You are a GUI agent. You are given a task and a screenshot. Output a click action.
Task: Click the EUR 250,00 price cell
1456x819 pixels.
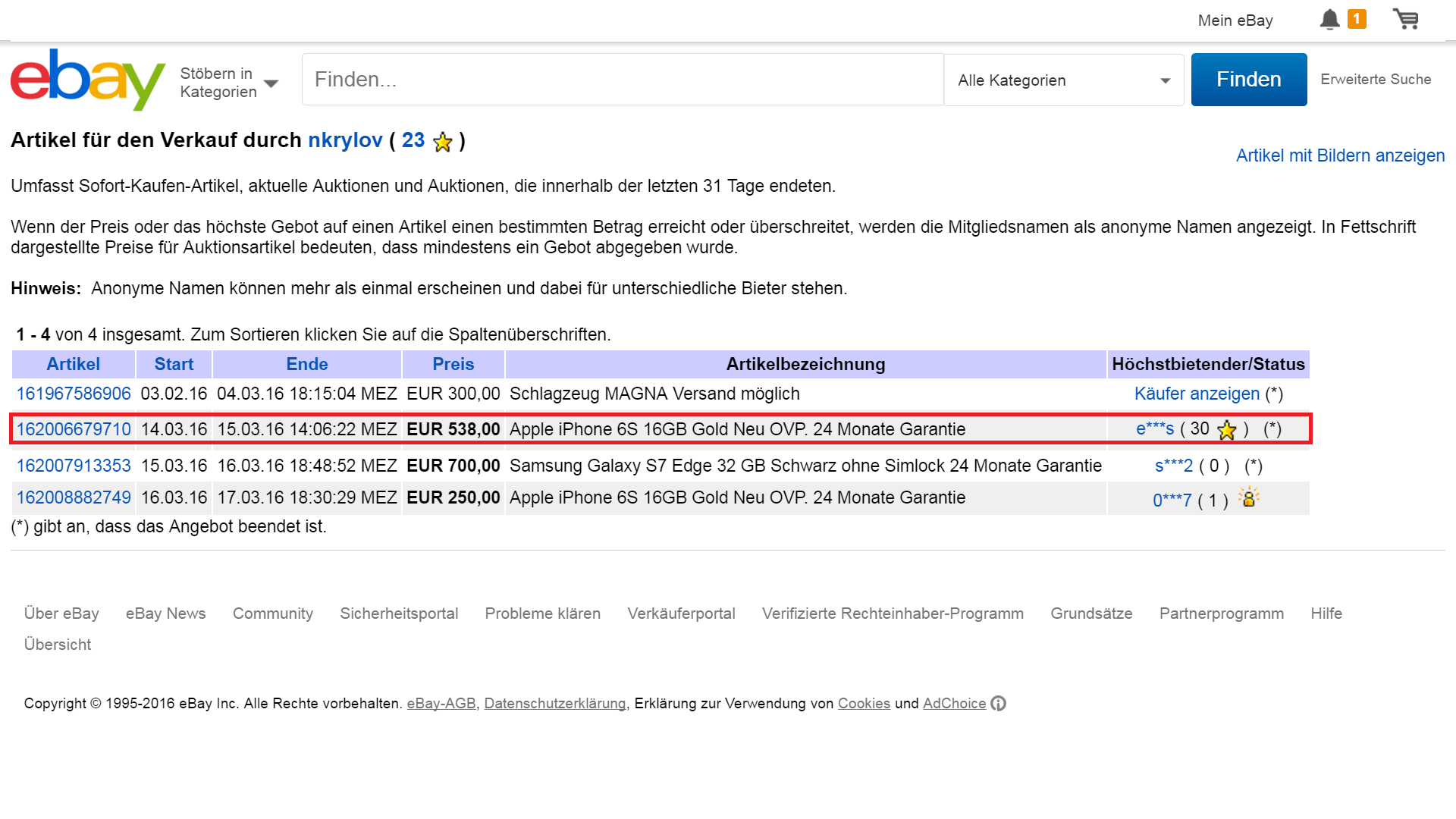coord(453,497)
